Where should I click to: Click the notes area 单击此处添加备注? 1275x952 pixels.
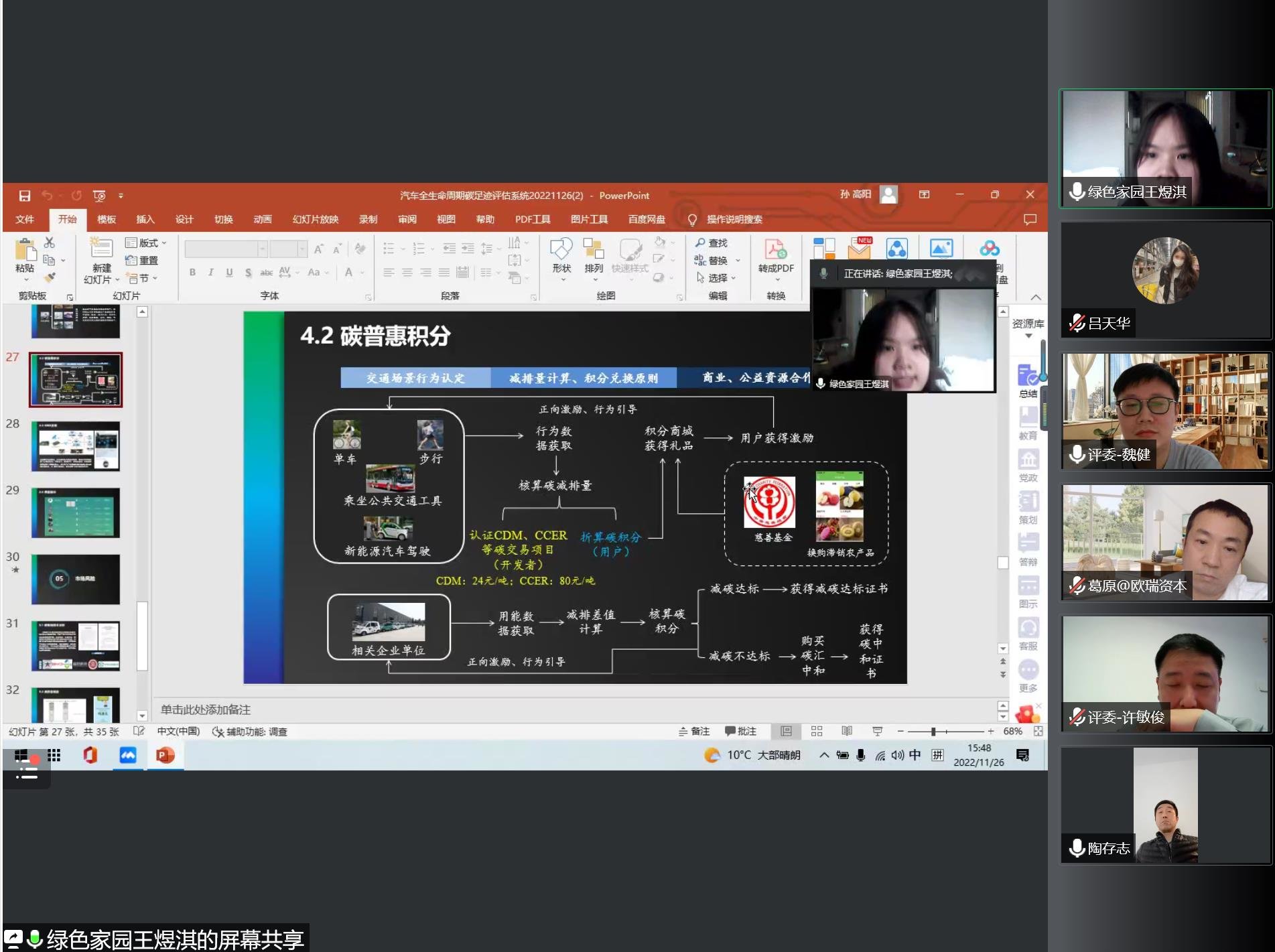click(x=206, y=709)
